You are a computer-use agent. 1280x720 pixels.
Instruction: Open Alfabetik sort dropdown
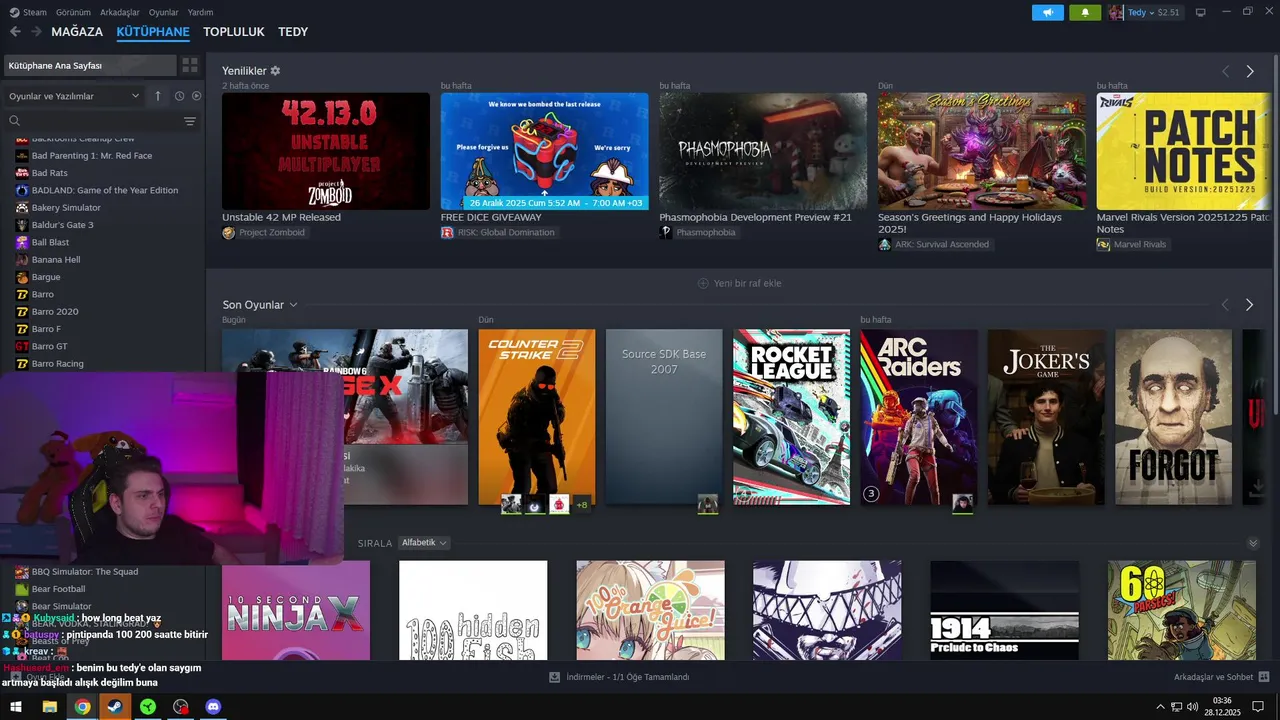point(423,543)
